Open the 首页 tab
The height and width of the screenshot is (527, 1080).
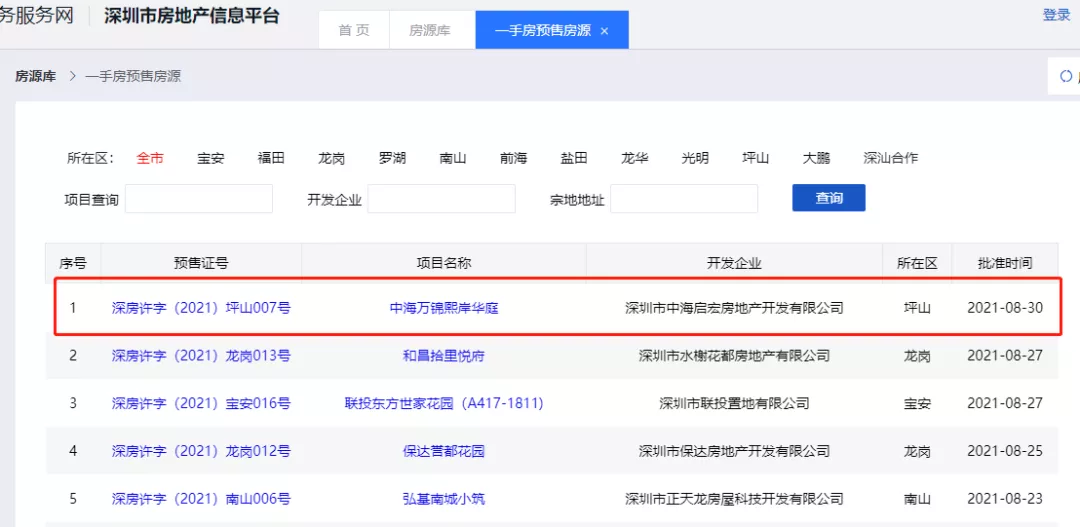coord(354,30)
